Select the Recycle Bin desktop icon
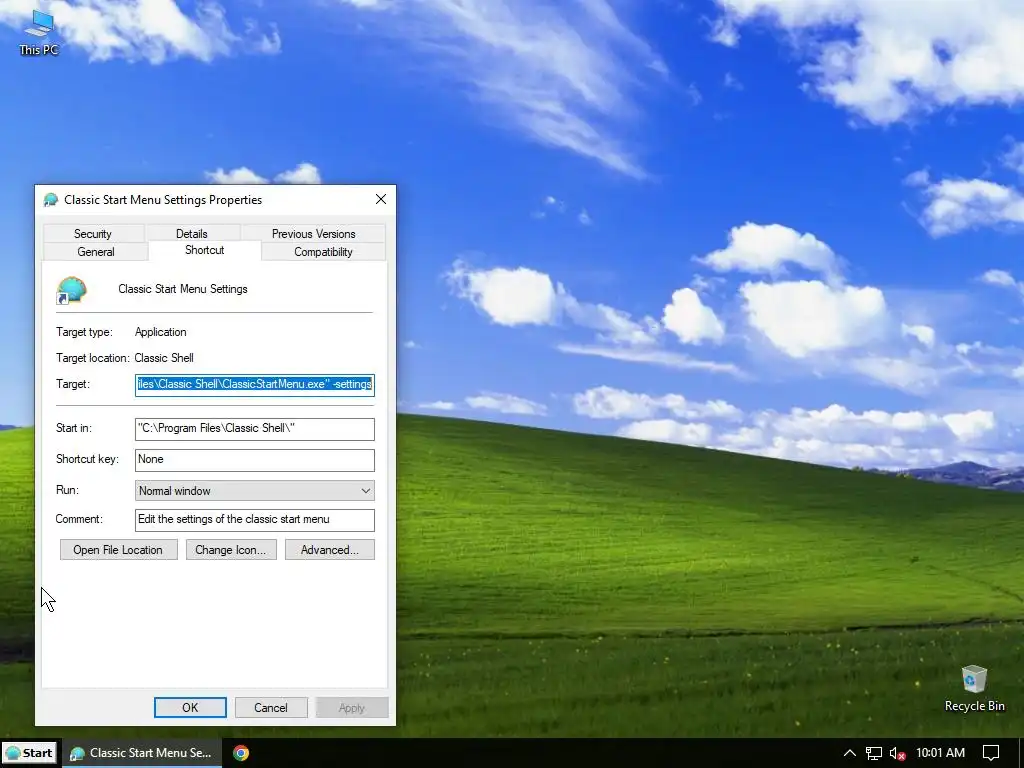Image resolution: width=1024 pixels, height=768 pixels. 974,688
